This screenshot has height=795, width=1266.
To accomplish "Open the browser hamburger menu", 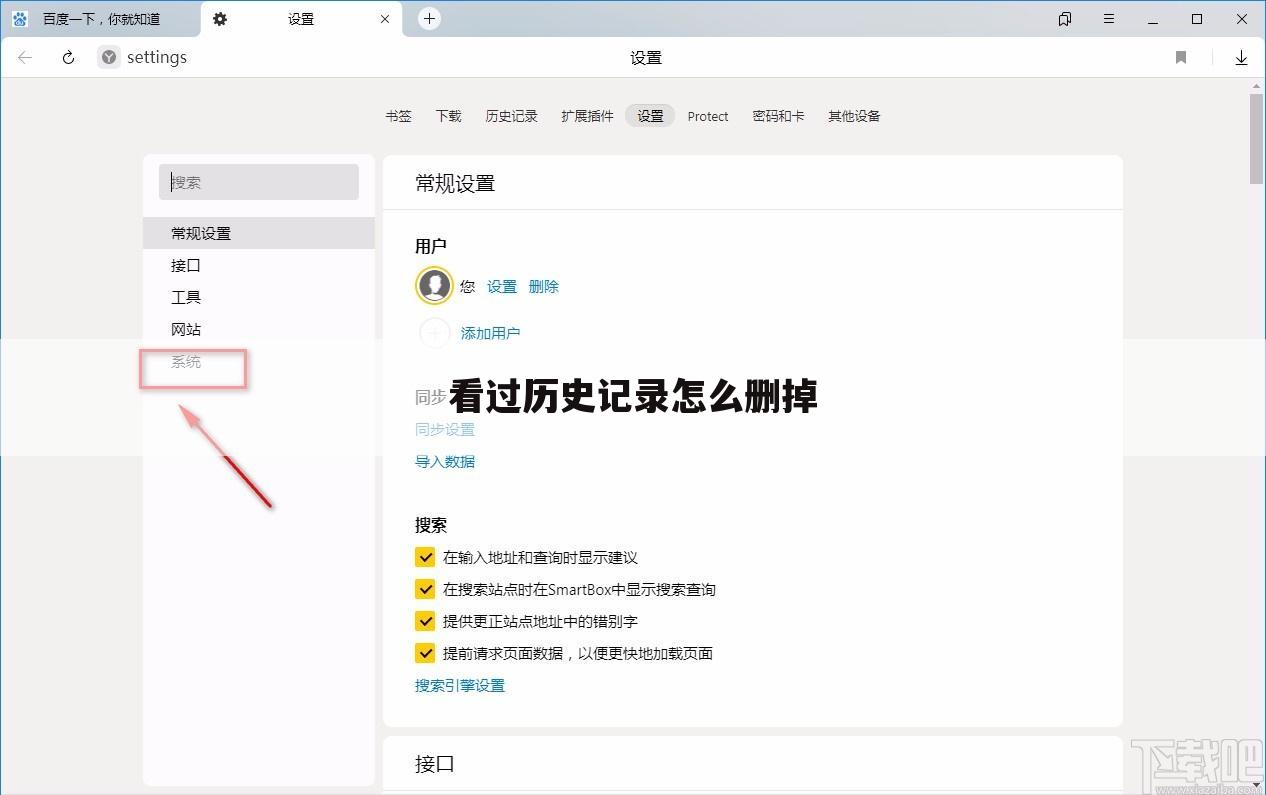I will pyautogui.click(x=1108, y=18).
